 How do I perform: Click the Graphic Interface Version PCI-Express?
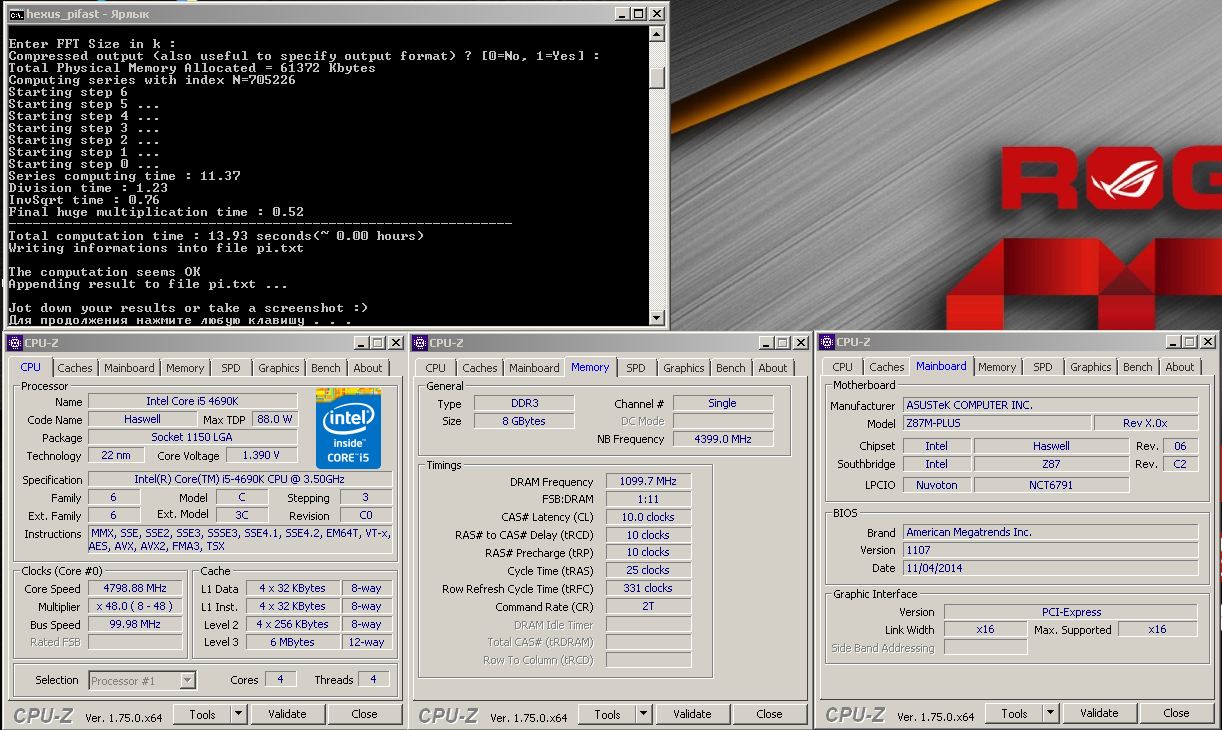click(1071, 612)
